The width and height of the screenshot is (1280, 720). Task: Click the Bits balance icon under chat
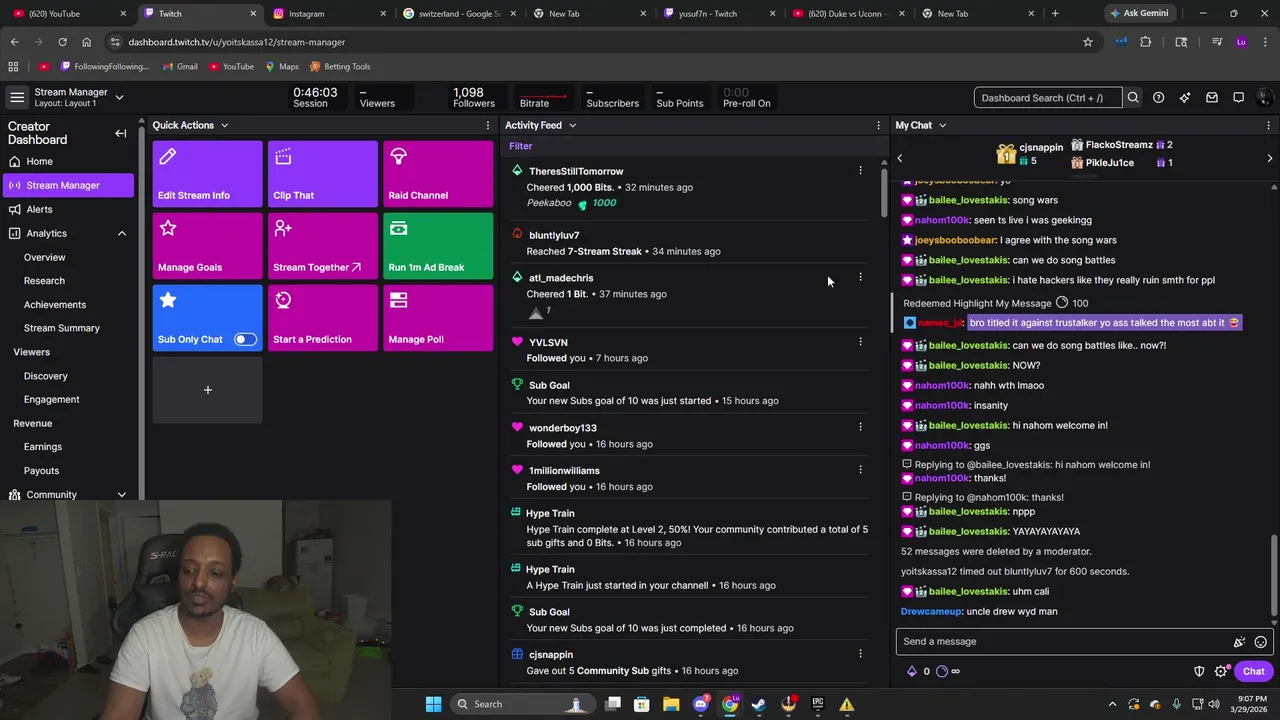pos(911,672)
